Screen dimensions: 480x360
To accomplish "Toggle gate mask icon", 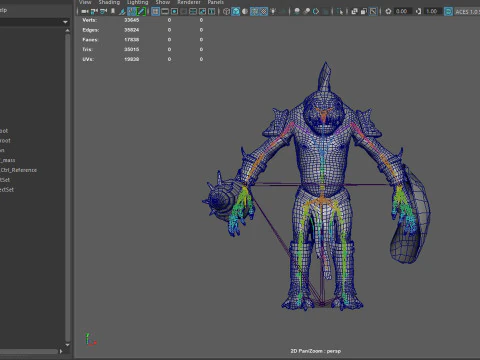I will (x=184, y=11).
